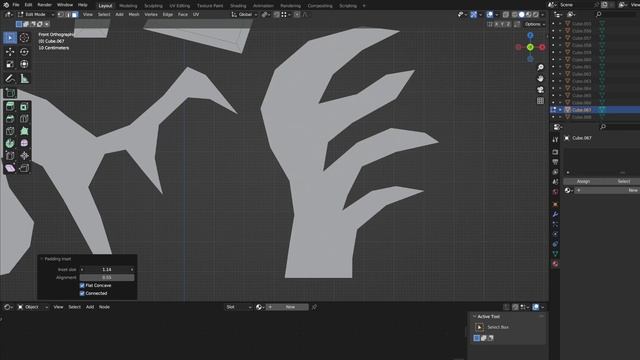Viewport: 640px width, 360px height.
Task: Switch to the Modeling workspace tab
Action: [x=128, y=6]
